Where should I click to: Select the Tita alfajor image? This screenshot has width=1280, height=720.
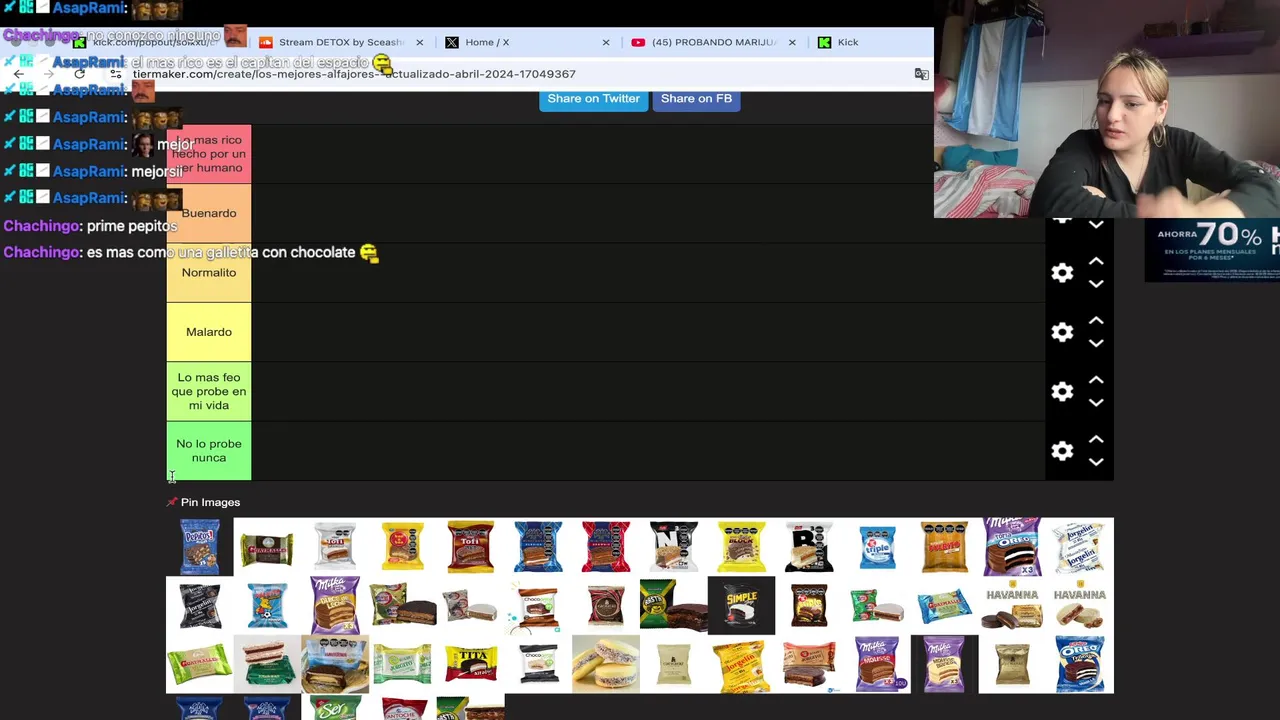click(x=471, y=665)
